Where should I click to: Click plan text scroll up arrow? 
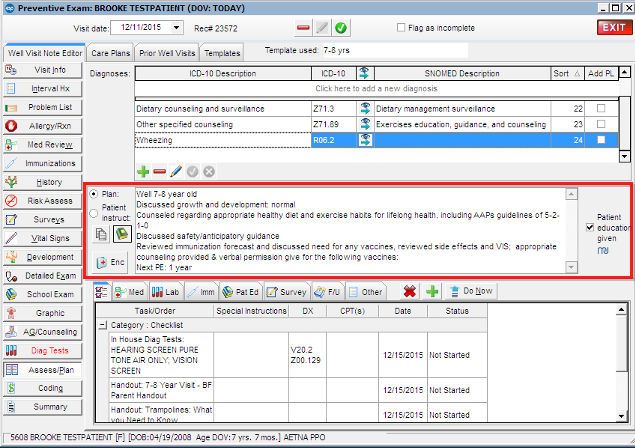(571, 194)
